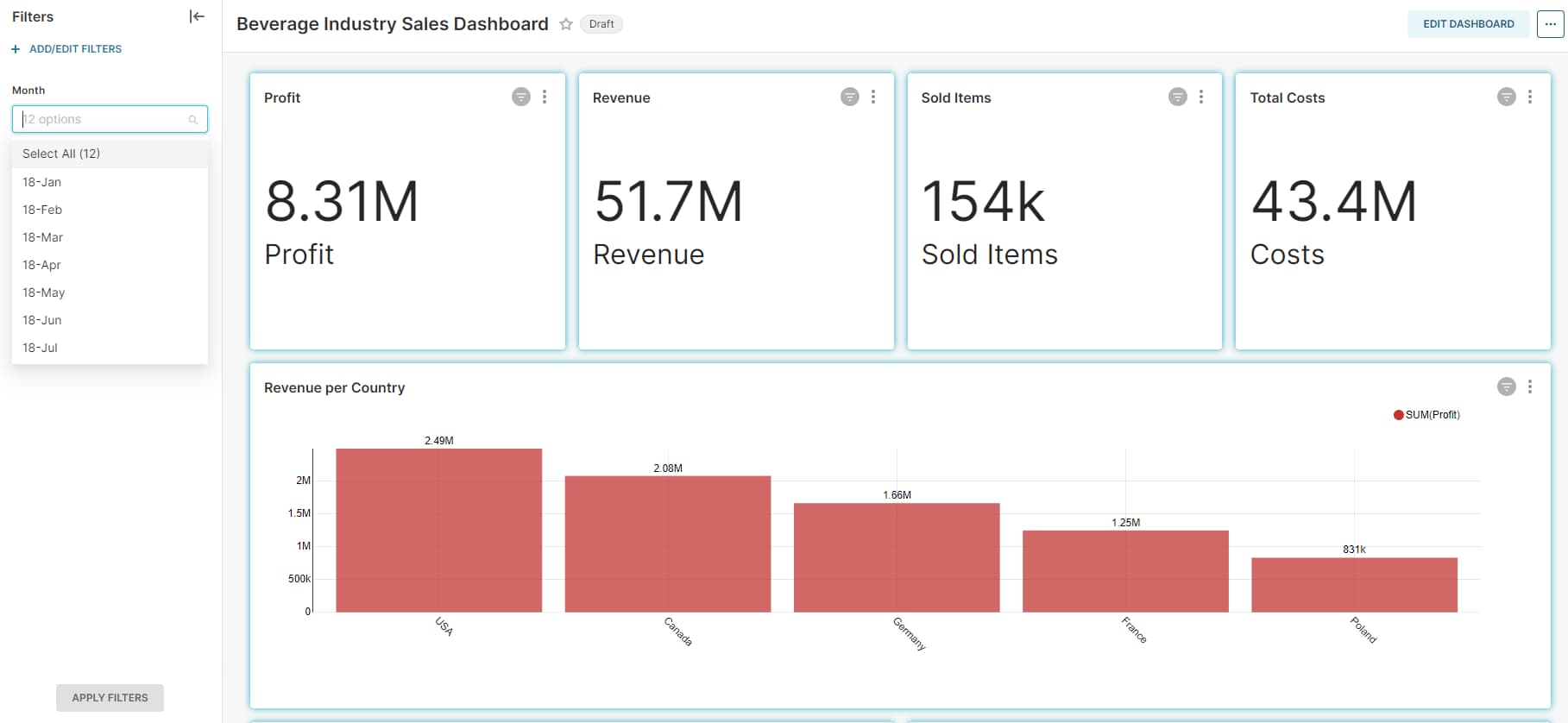Pick 18-Apr in the Month list
This screenshot has width=1568, height=723.
tap(42, 265)
